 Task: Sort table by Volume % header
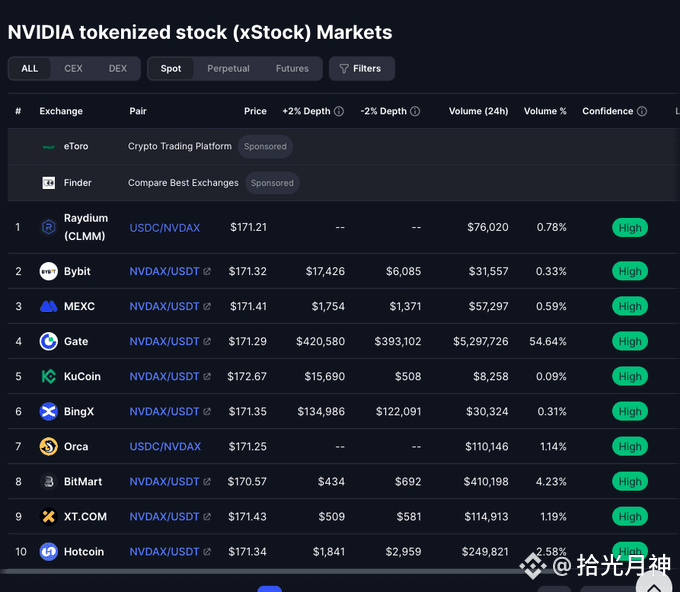(x=545, y=111)
